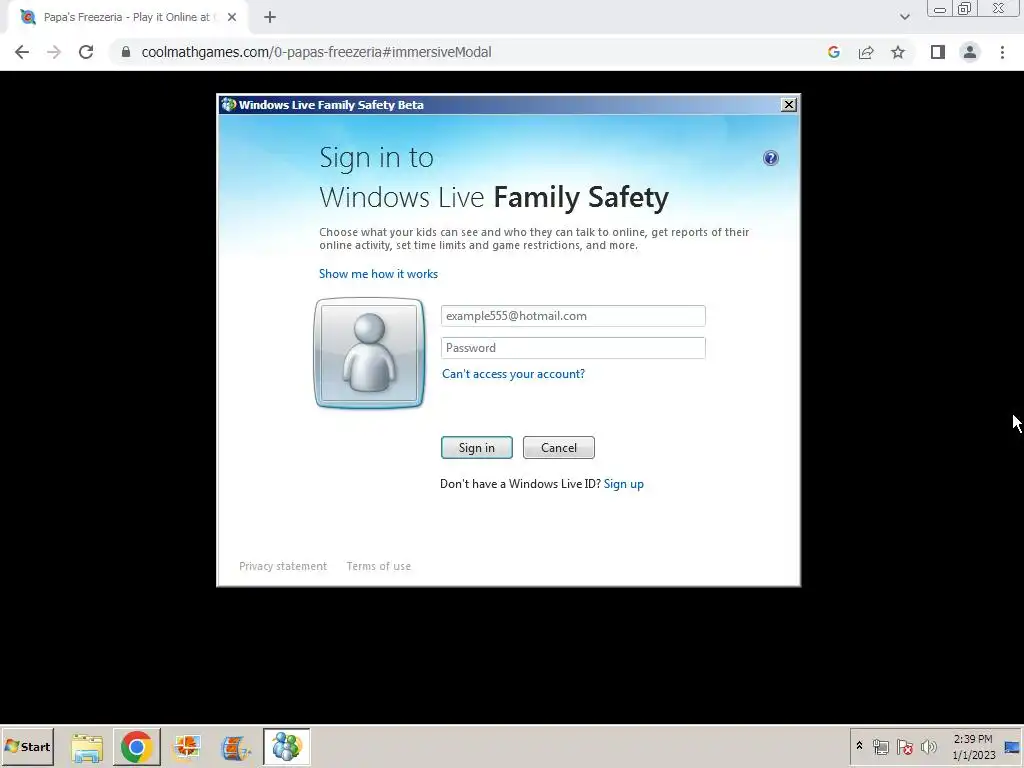Open Family Safety help question icon
1024x768 pixels.
click(771, 158)
